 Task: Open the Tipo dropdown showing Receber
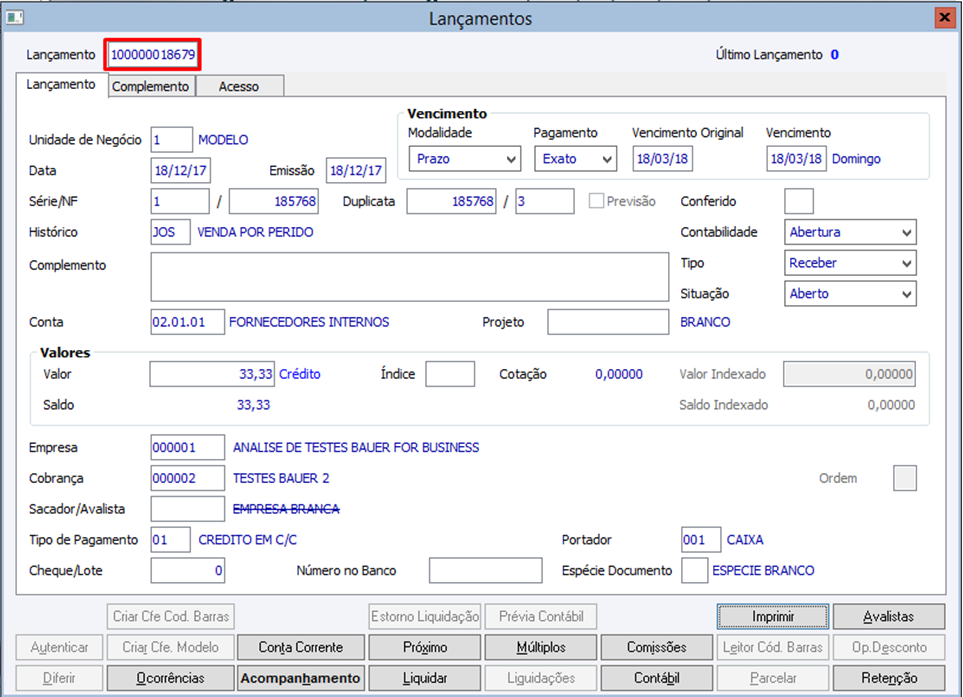[850, 263]
